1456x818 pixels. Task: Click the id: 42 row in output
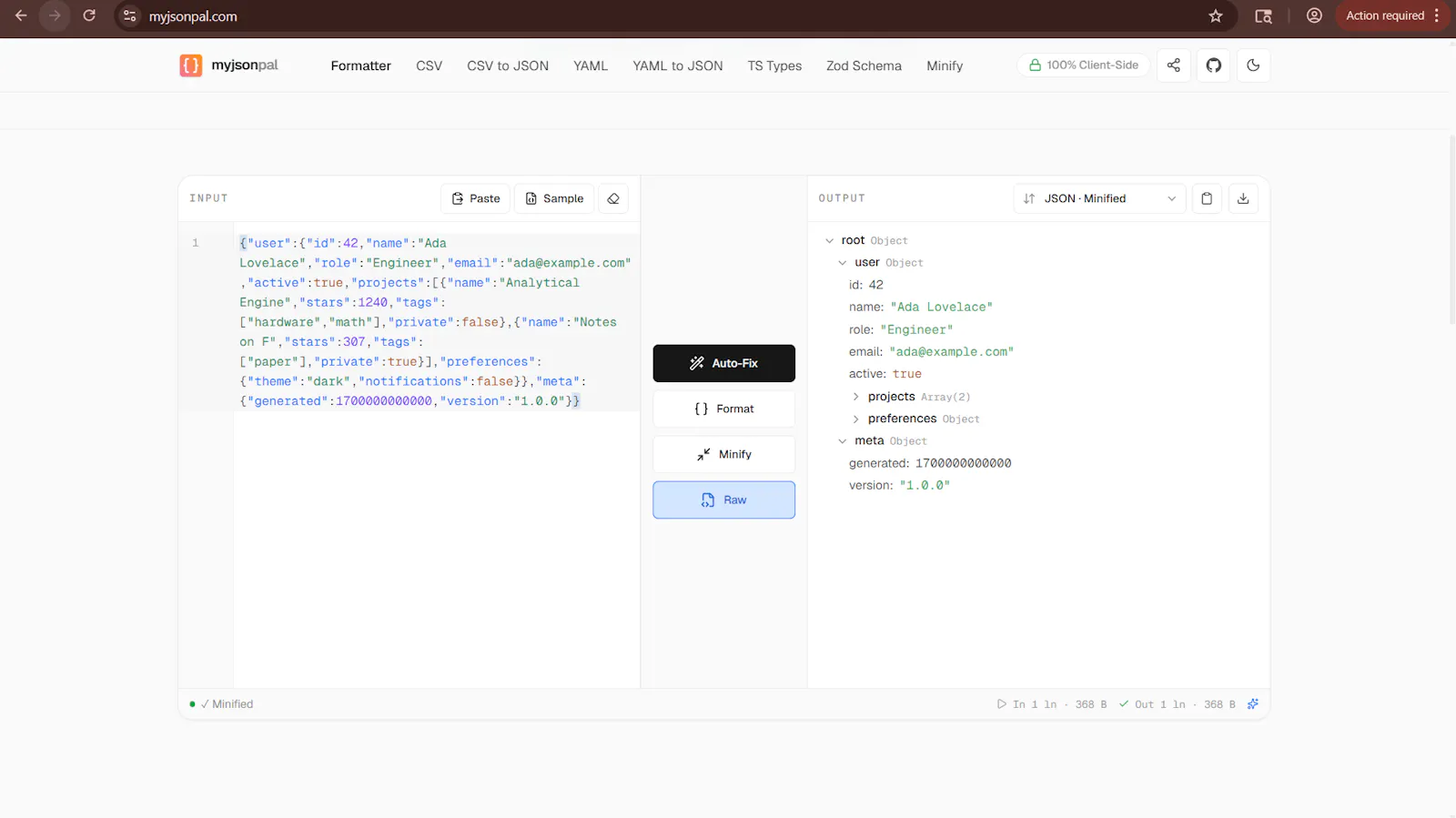[x=866, y=285]
